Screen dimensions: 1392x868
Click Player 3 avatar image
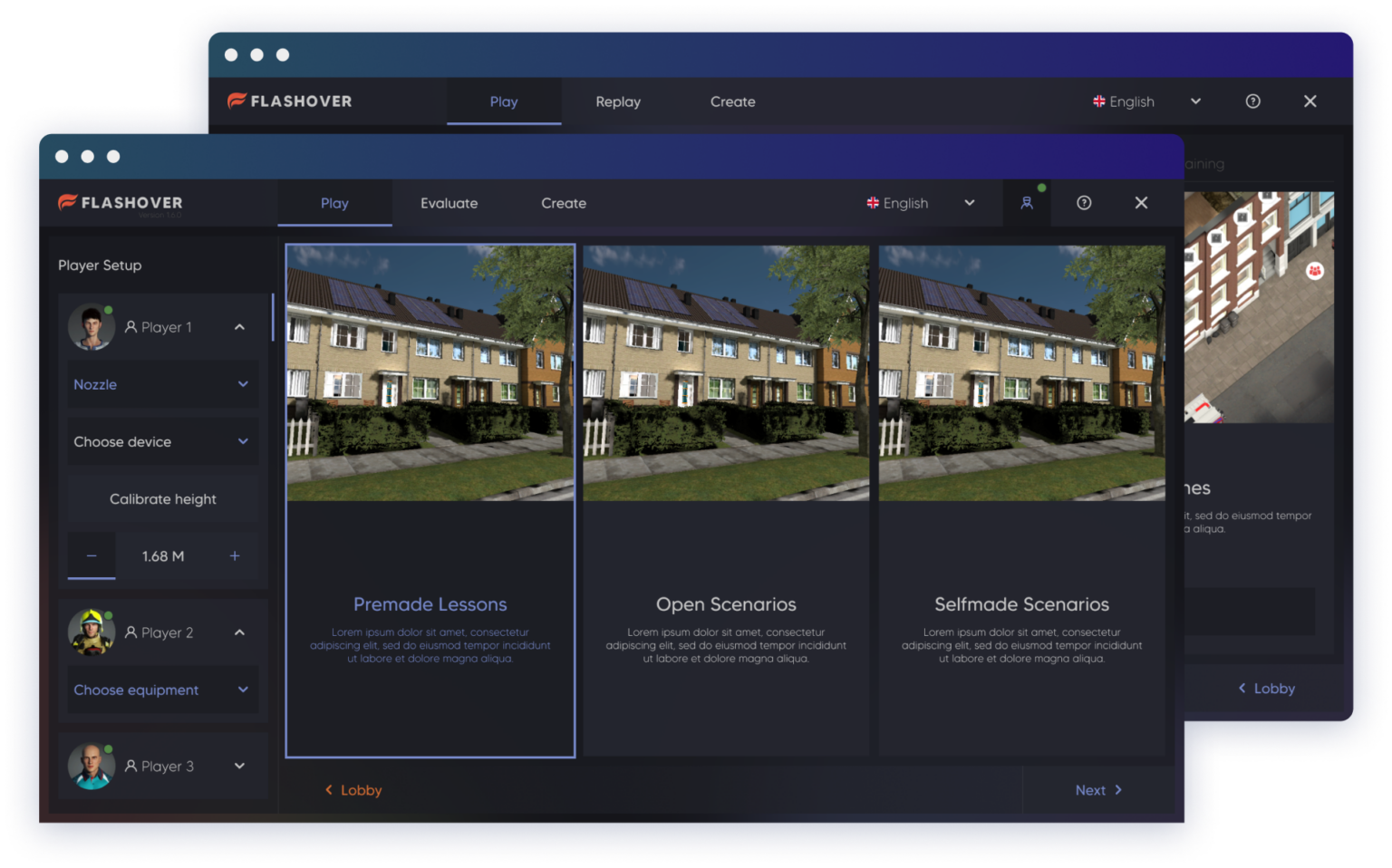click(91, 766)
